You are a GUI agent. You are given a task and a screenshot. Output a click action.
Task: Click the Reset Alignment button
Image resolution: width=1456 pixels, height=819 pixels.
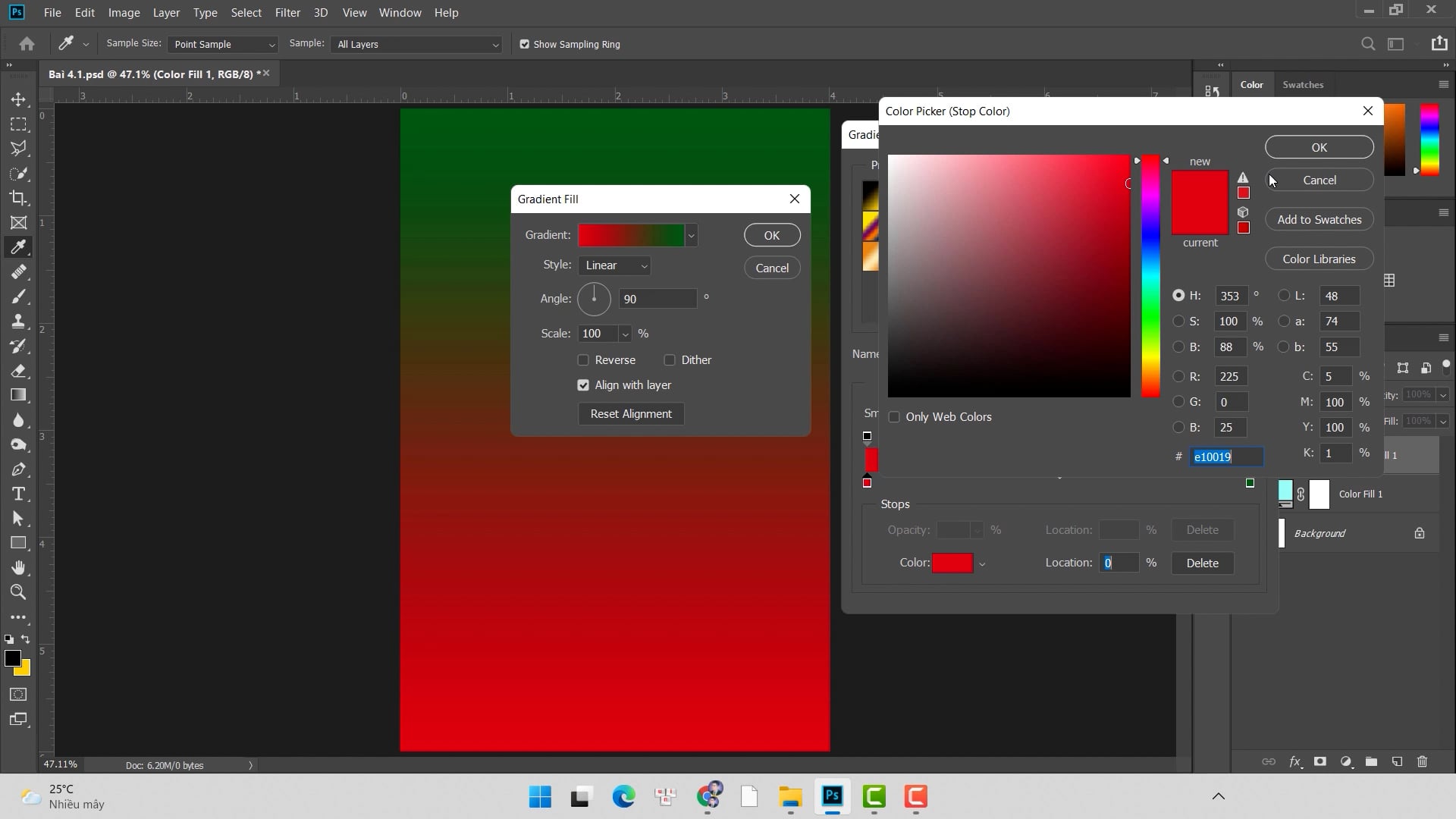point(631,414)
